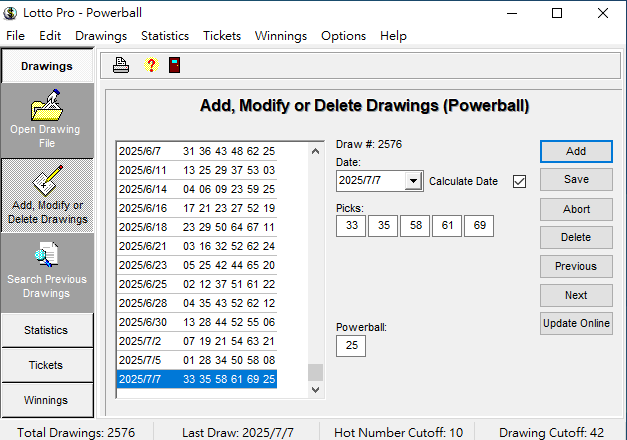Click the Powerball field showing 25
627x440 pixels.
pos(351,346)
